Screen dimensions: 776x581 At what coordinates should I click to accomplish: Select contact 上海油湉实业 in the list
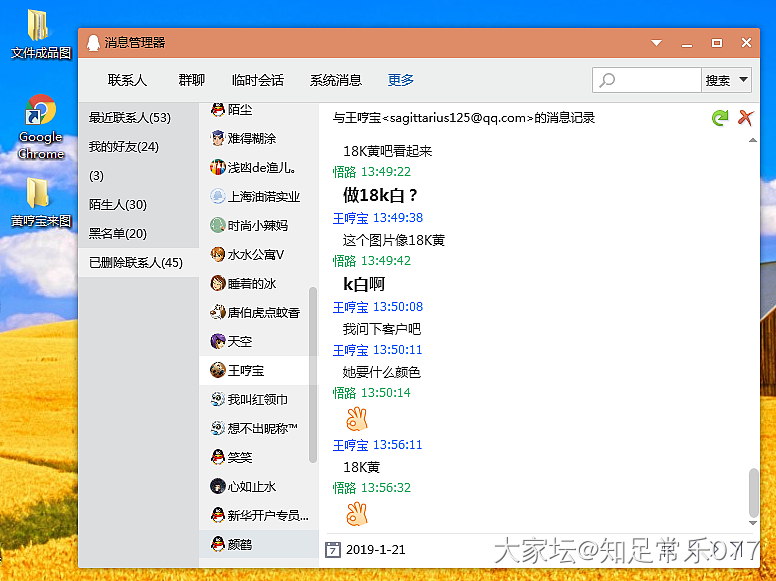tap(263, 197)
